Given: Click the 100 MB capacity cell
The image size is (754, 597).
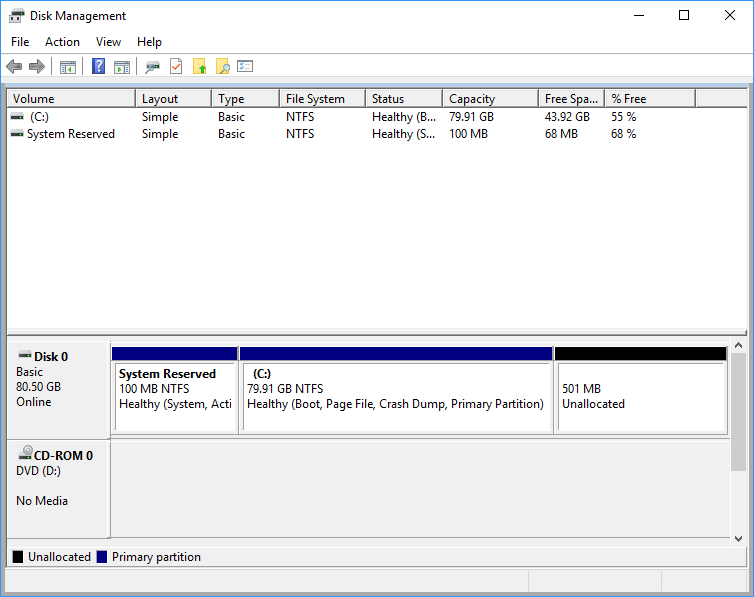Looking at the screenshot, I should point(468,134).
